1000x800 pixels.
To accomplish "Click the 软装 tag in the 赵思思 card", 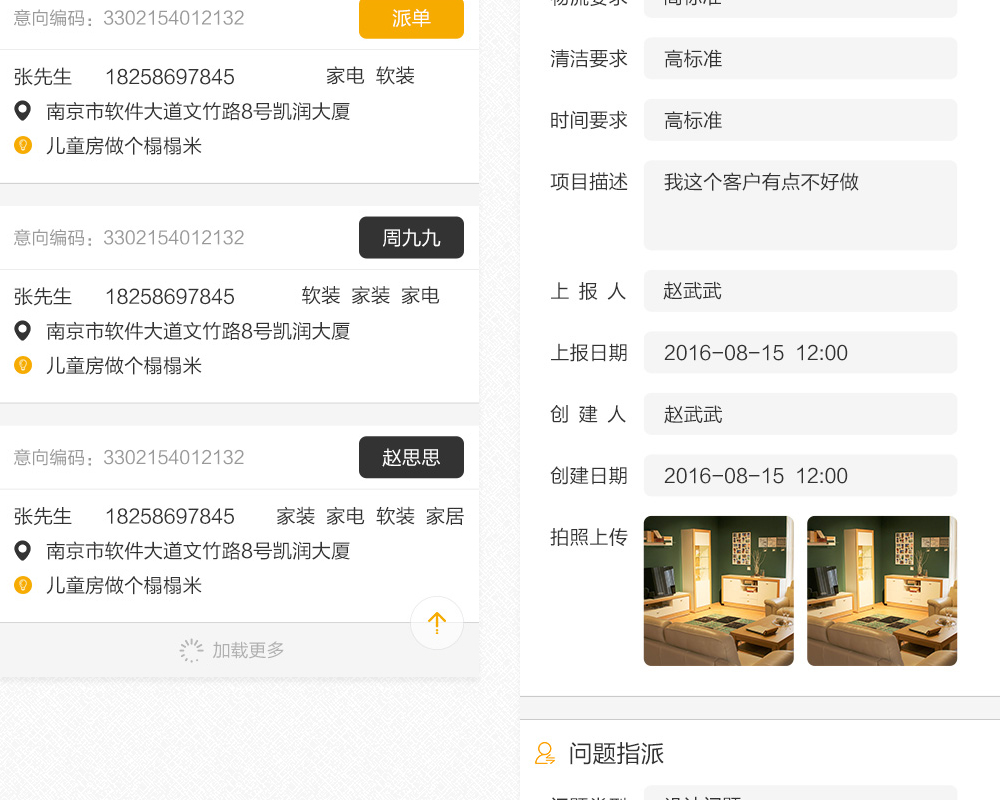I will point(395,515).
